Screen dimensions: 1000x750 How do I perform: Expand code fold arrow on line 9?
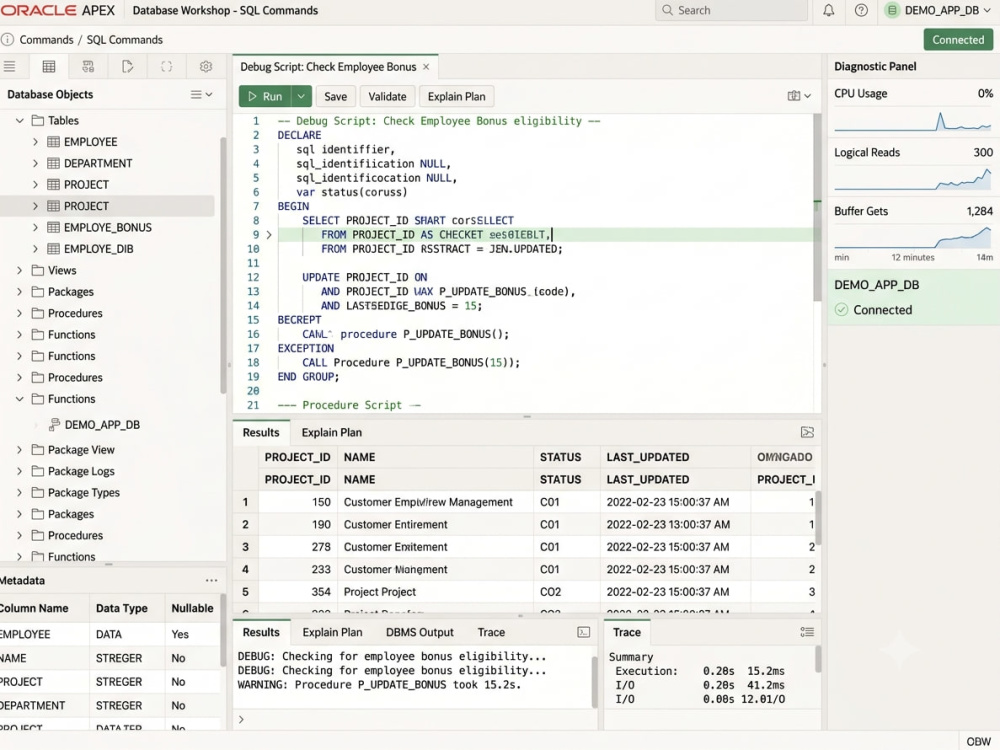268,235
